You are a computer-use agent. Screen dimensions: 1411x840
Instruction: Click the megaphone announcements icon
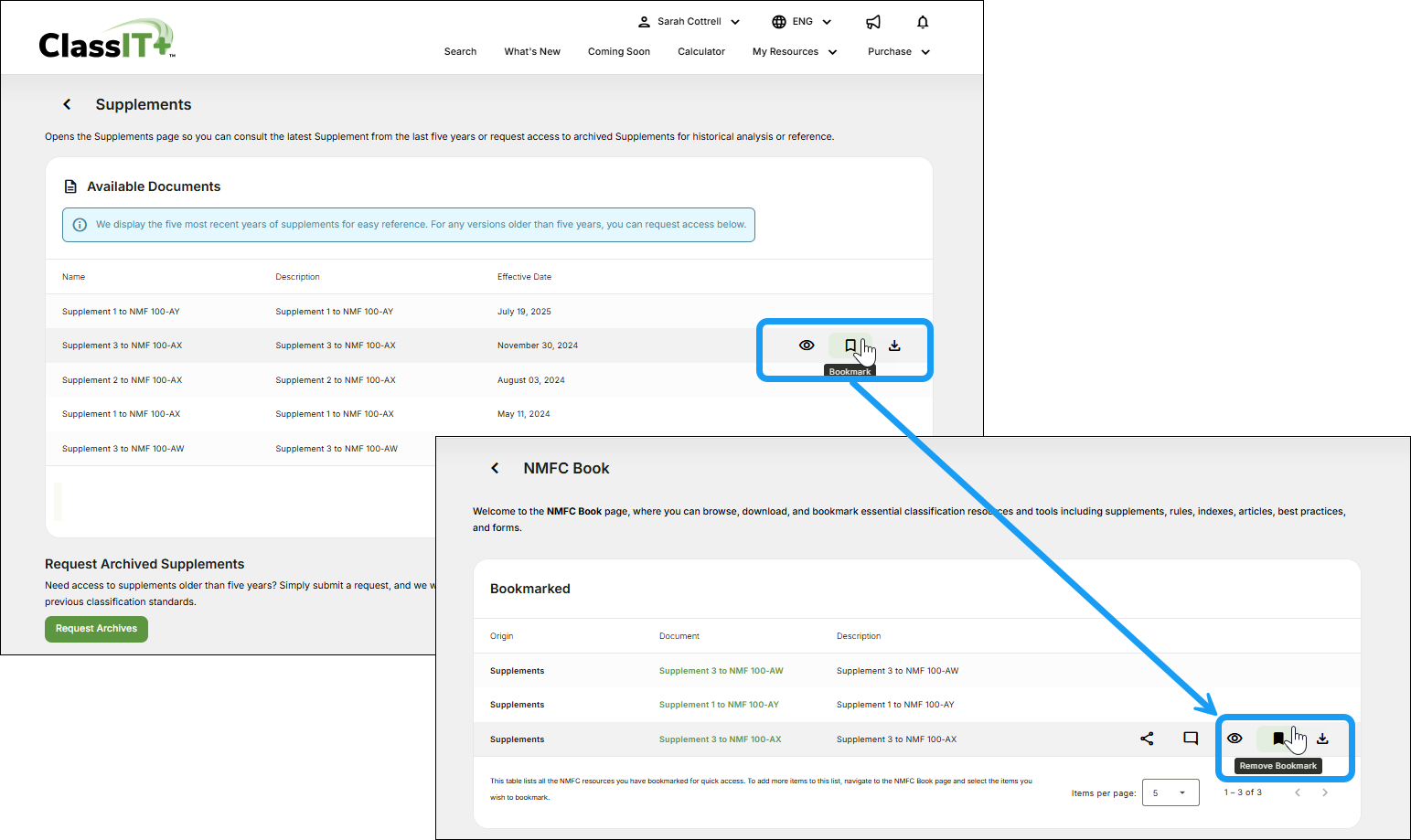coord(873,22)
